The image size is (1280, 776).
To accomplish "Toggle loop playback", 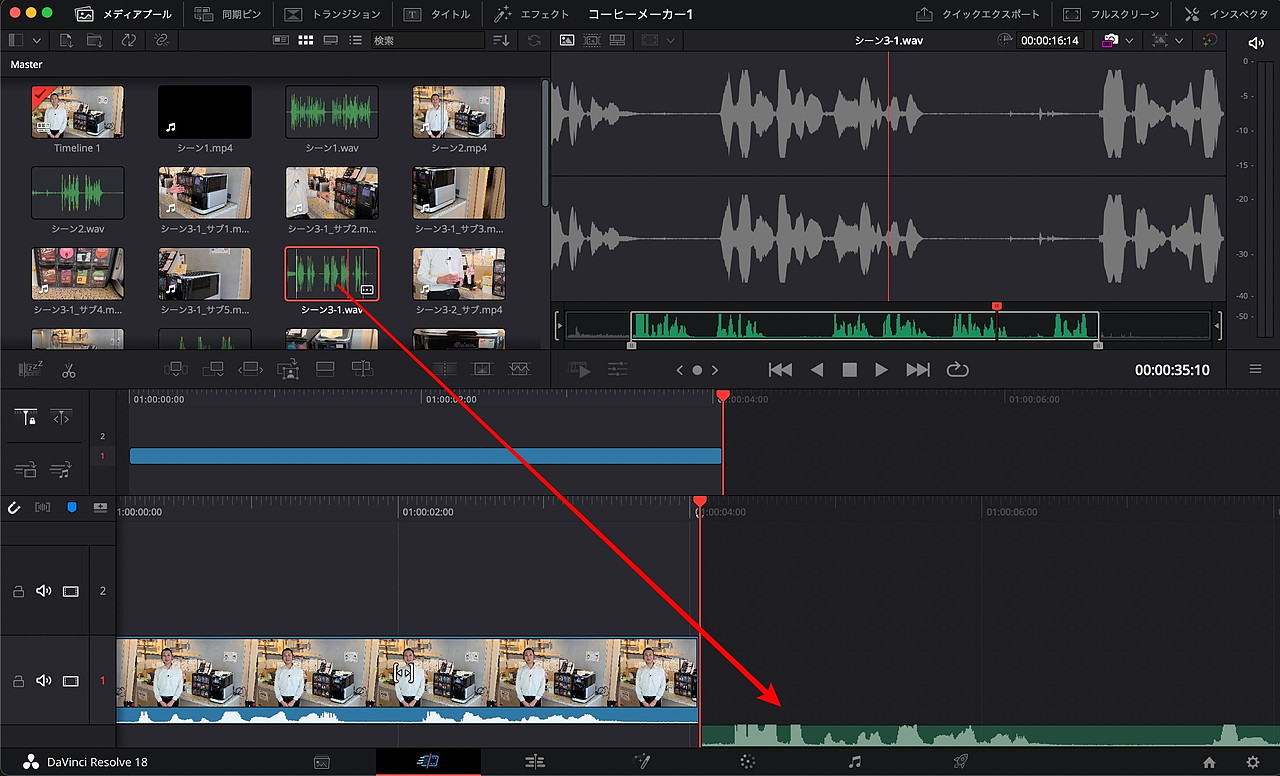I will tap(957, 370).
